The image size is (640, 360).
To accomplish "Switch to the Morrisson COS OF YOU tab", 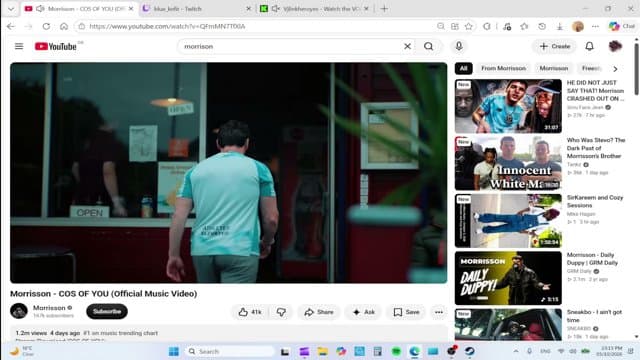I will 80,9.
